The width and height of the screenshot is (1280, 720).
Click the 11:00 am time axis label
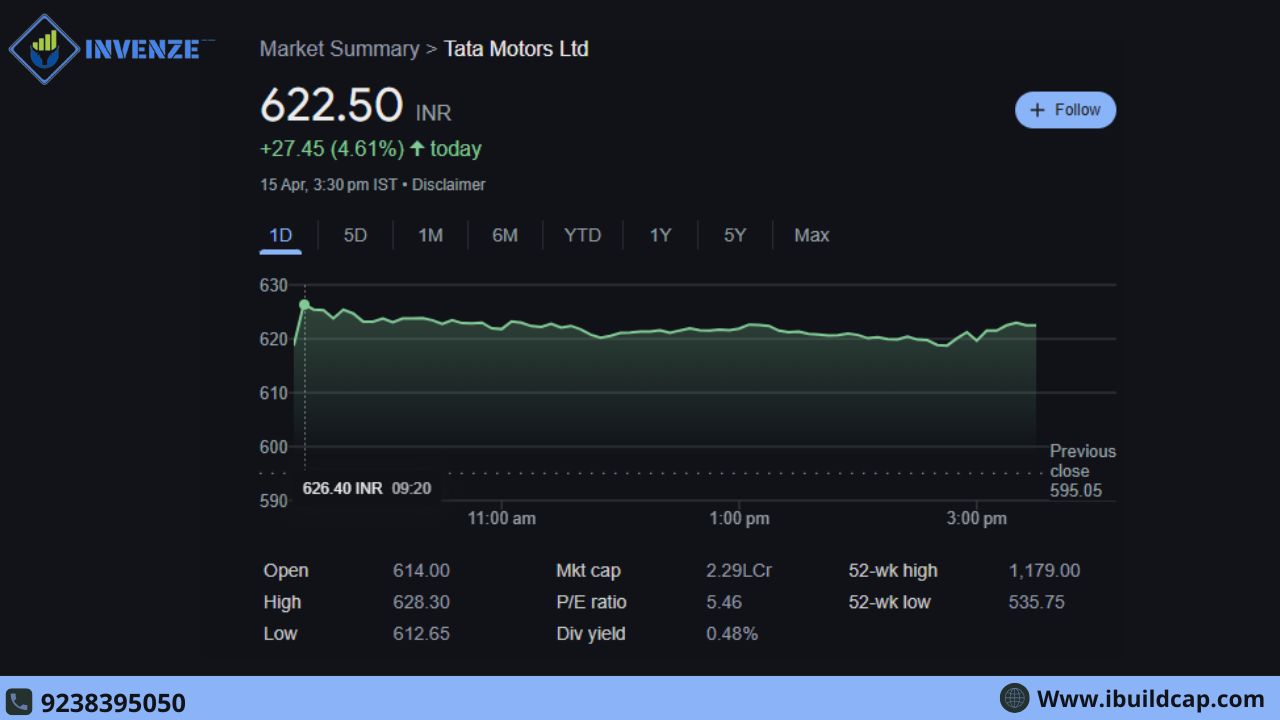[x=502, y=518]
